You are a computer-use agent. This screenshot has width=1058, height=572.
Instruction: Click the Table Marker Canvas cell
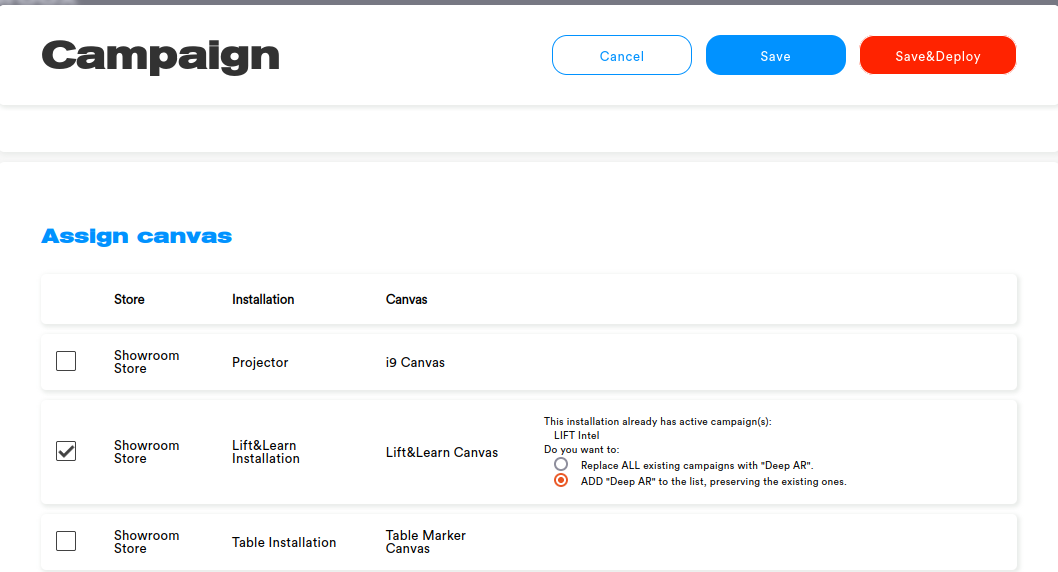(426, 542)
